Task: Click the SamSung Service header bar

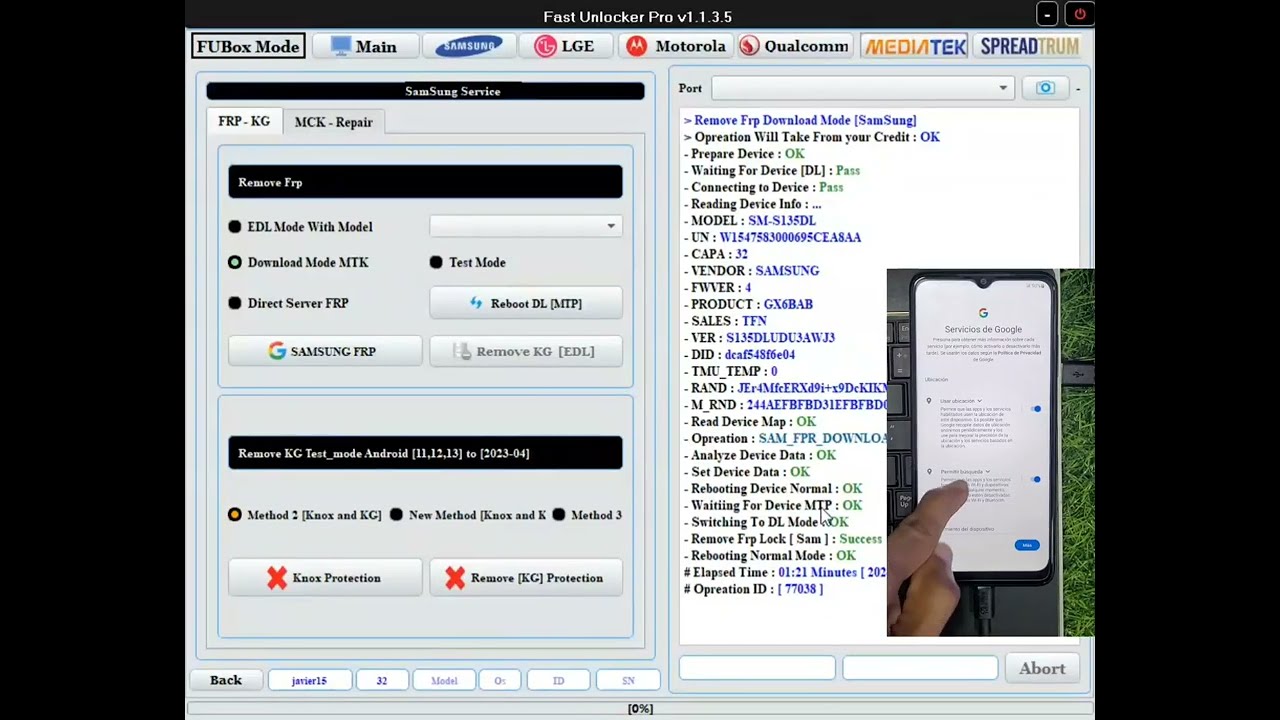Action: [425, 91]
